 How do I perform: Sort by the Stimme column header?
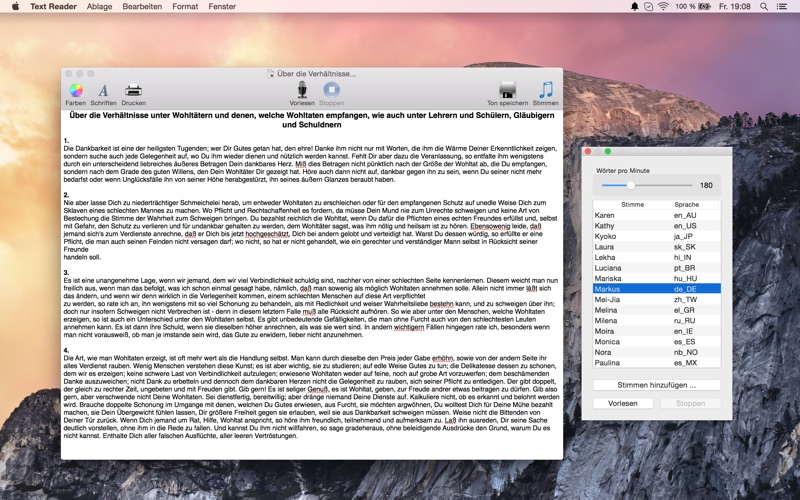[632, 204]
